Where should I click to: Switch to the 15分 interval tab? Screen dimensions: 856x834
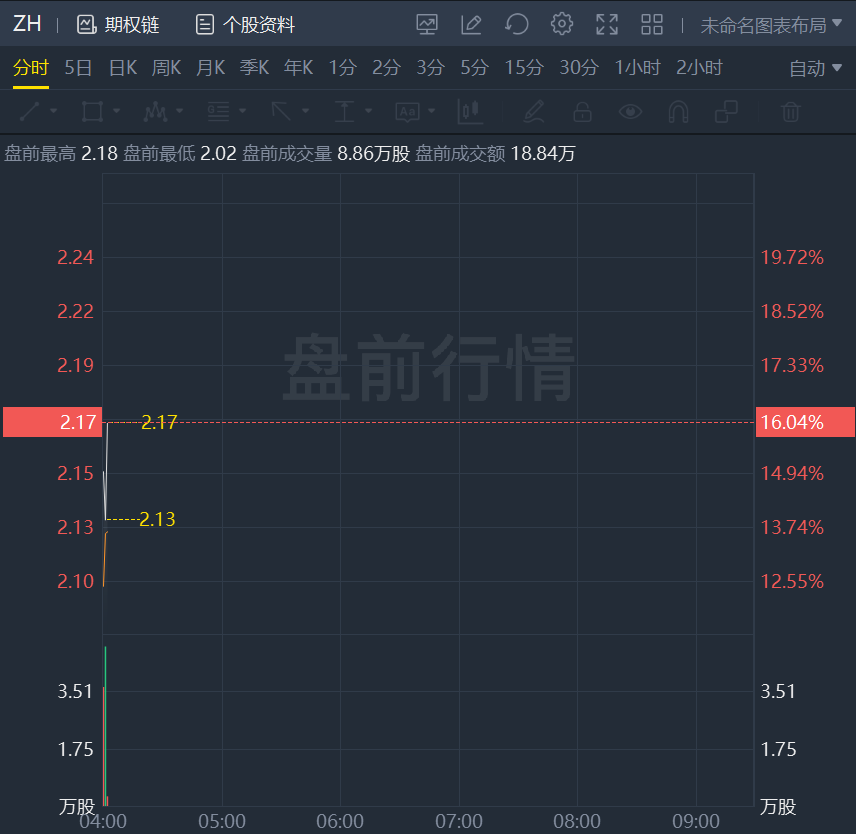pyautogui.click(x=524, y=68)
